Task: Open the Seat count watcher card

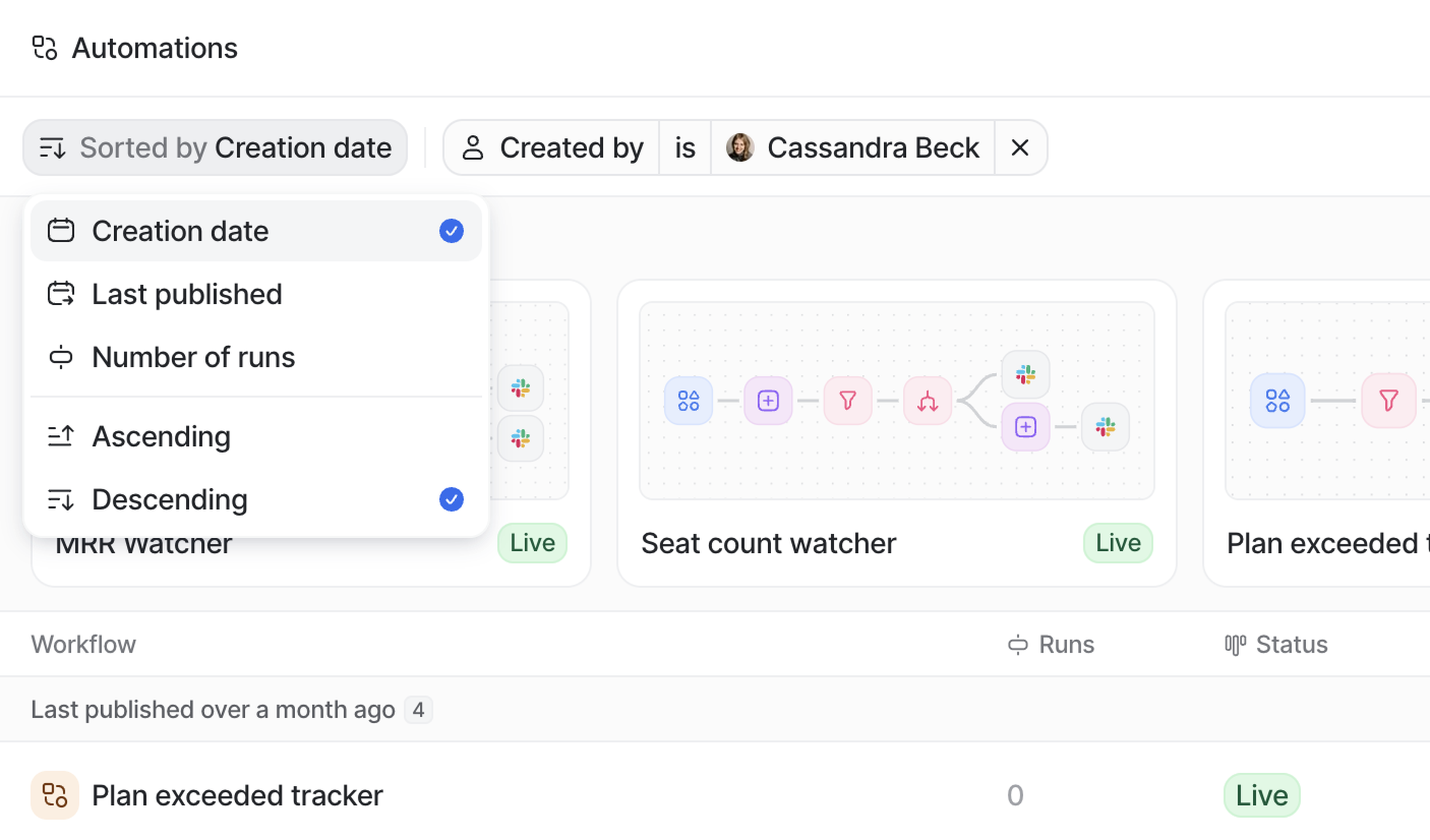Action: [768, 543]
